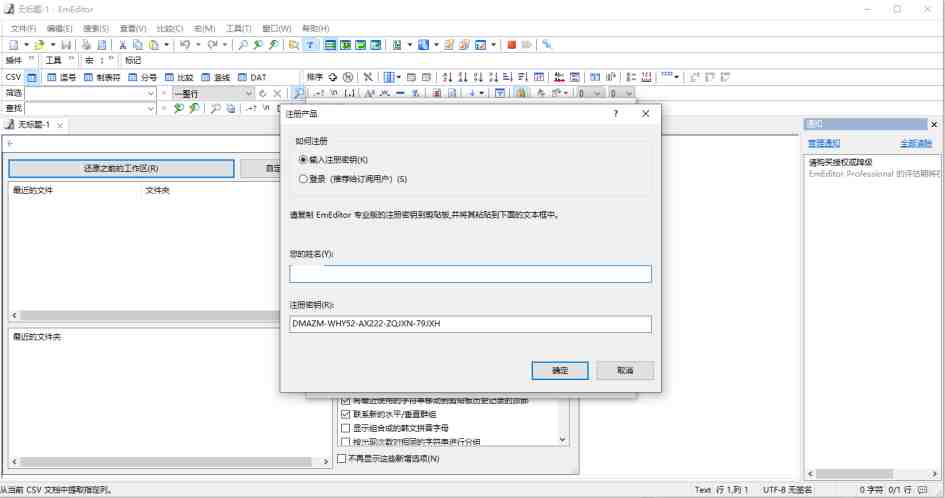Click the Cut scissors icon
The height and width of the screenshot is (498, 945).
tap(122, 45)
